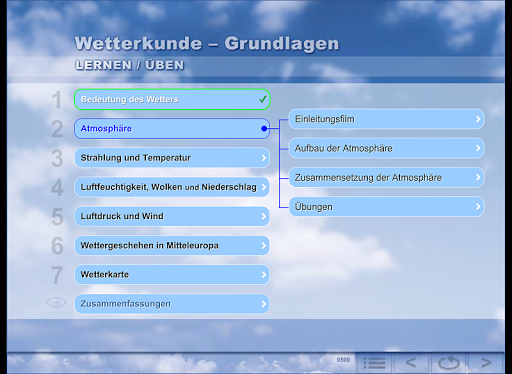Select chapter Luftfeuchtigkeit, Wolken und Niederschlag
This screenshot has width=512, height=374.
click(172, 187)
